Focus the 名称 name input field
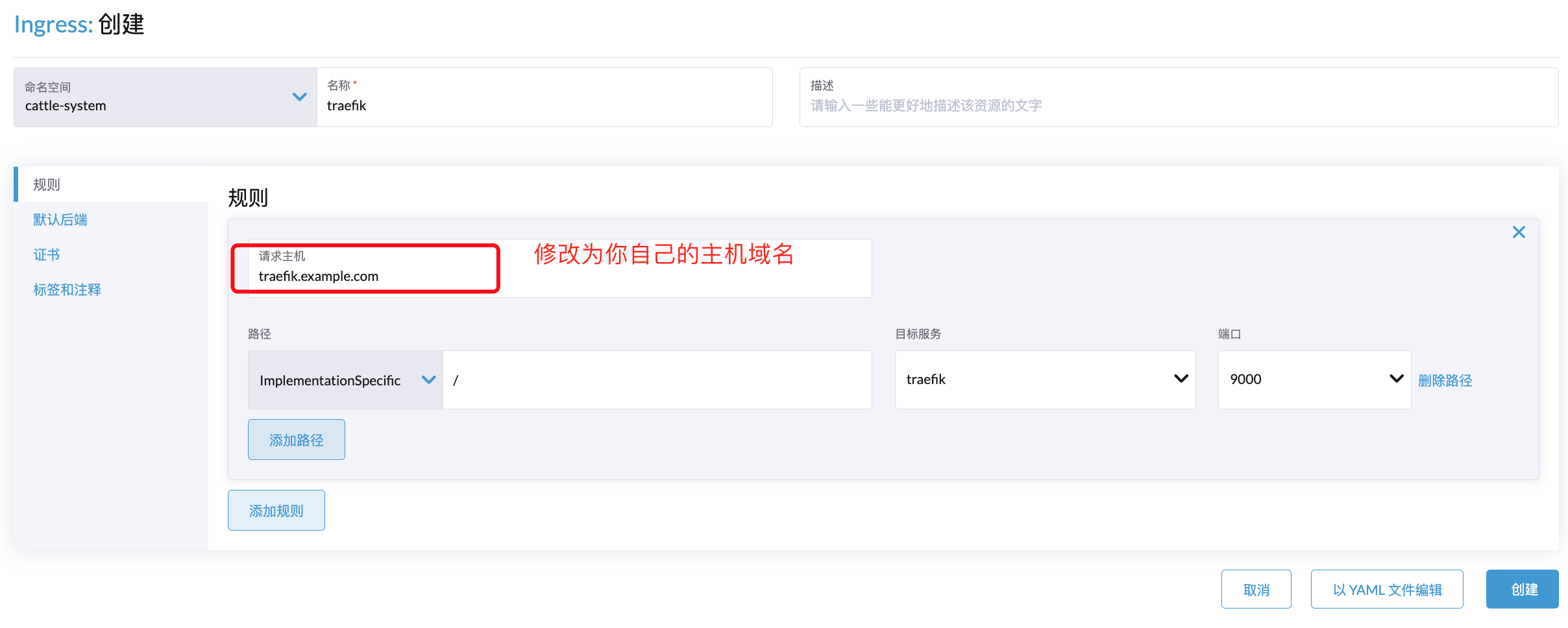The width and height of the screenshot is (1568, 628). pyautogui.click(x=545, y=105)
